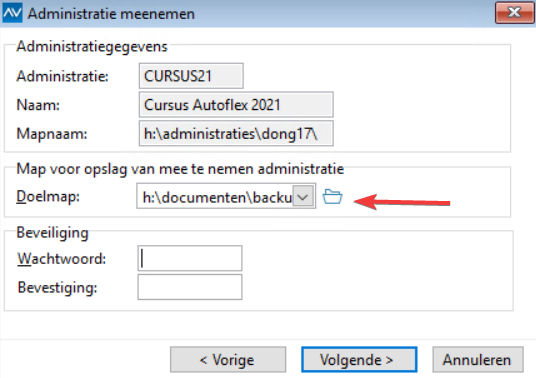
Task: Click the Doelmap label
Action: [x=48, y=197]
